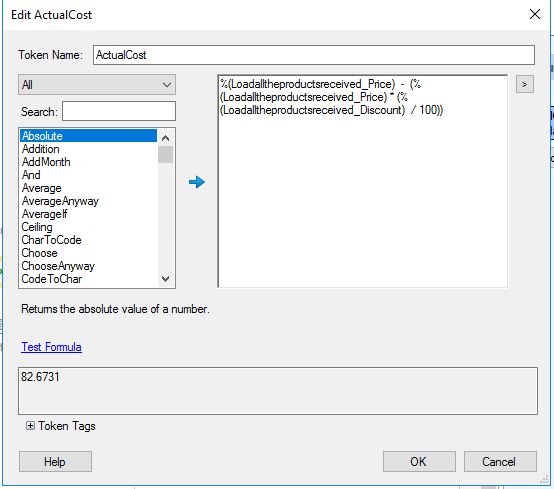Select 'CharToCode' in the function list
Viewport: 554px width, 489px height.
click(x=88, y=240)
